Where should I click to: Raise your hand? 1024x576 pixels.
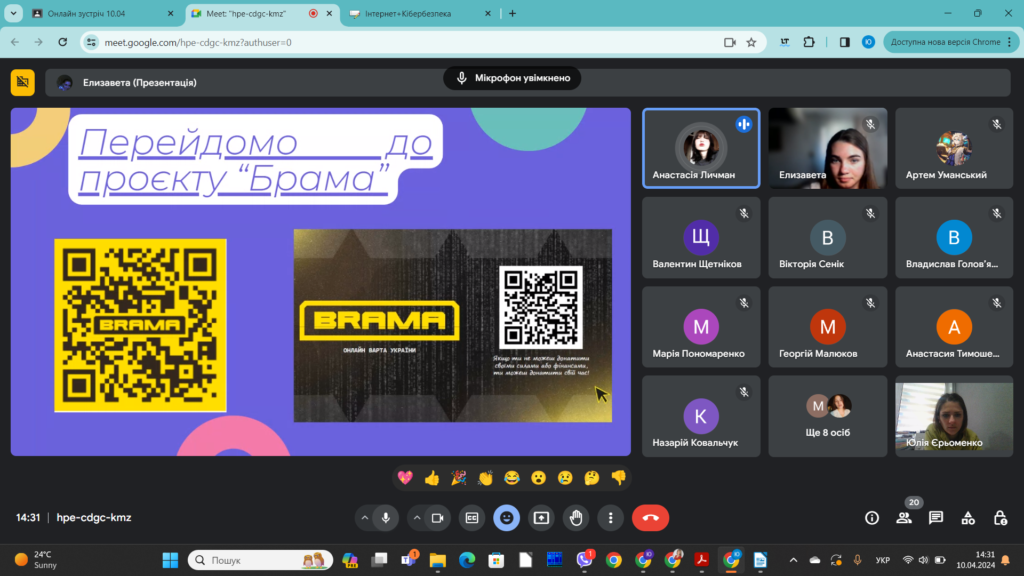[576, 518]
